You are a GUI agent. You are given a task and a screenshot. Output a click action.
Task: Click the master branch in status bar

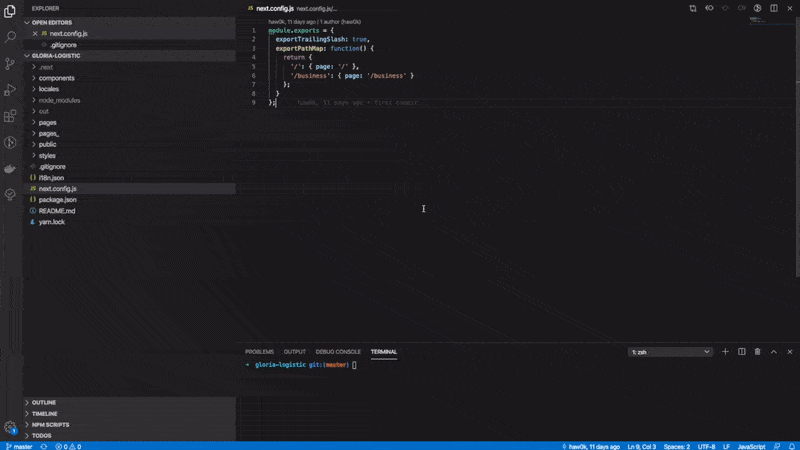(x=19, y=446)
